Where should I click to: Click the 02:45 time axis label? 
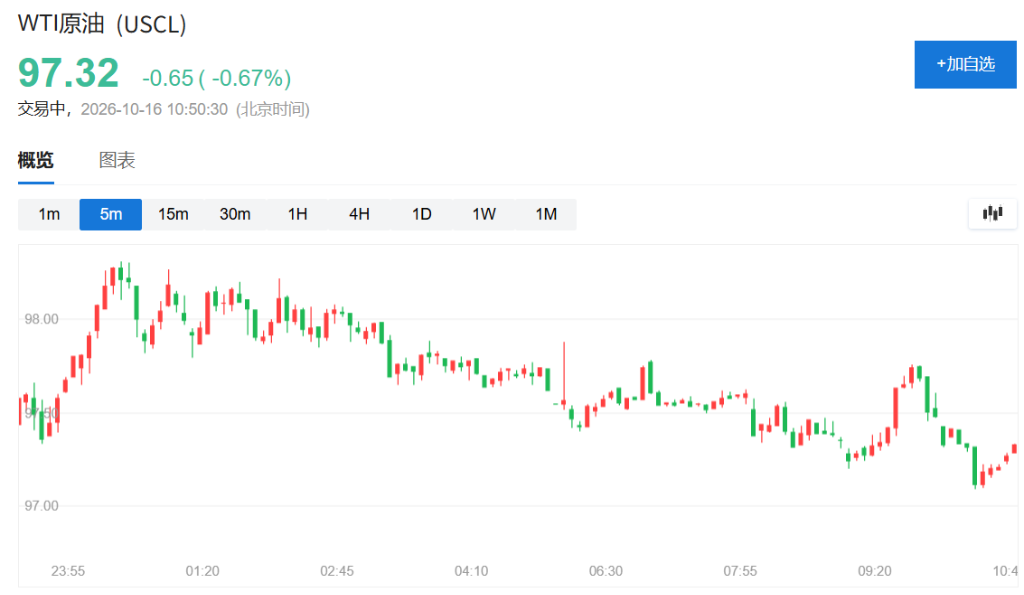[337, 571]
